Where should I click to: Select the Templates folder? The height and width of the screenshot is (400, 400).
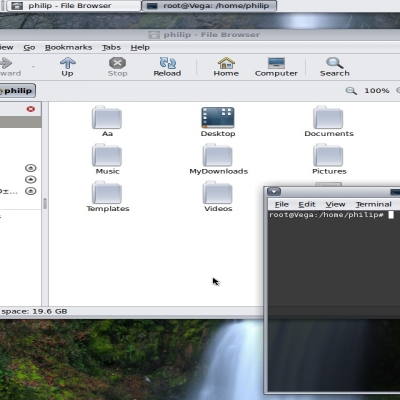coord(108,197)
